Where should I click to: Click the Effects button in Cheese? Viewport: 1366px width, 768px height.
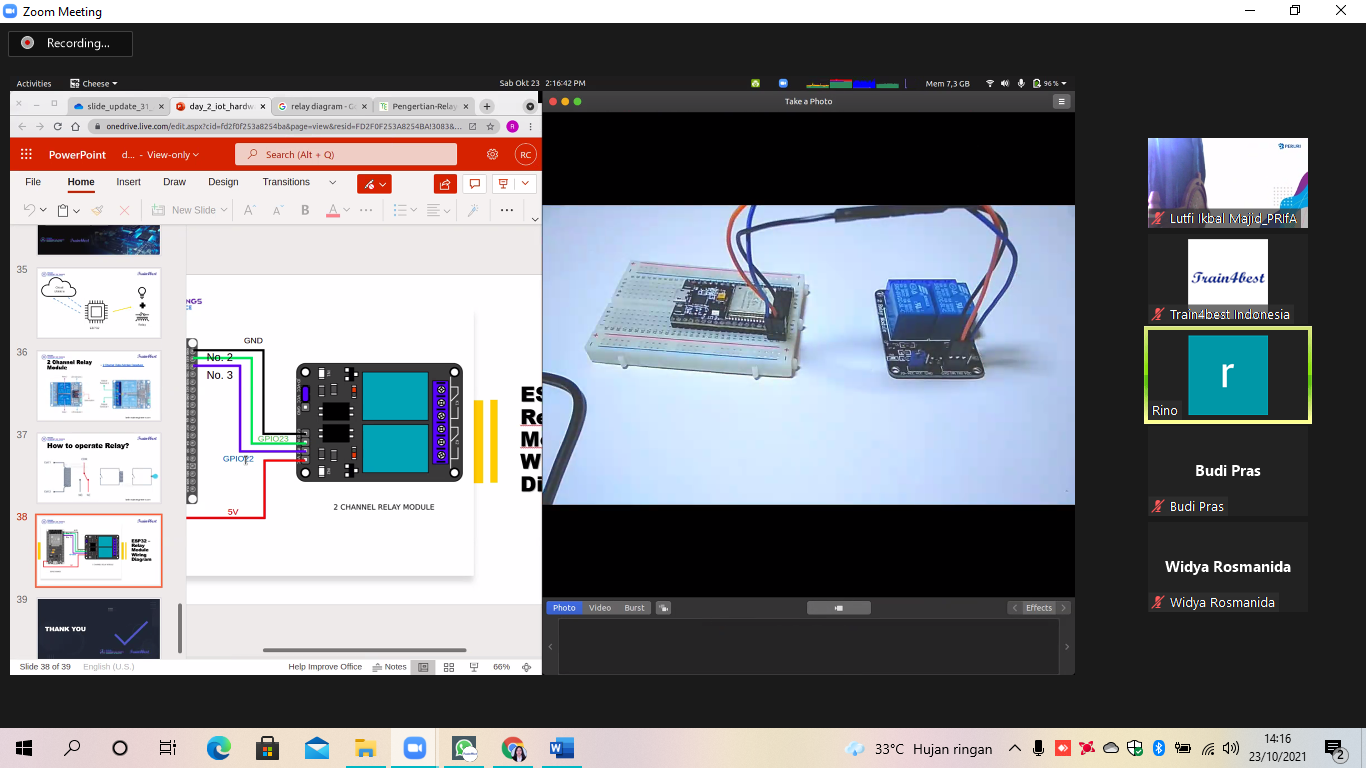pyautogui.click(x=1039, y=608)
